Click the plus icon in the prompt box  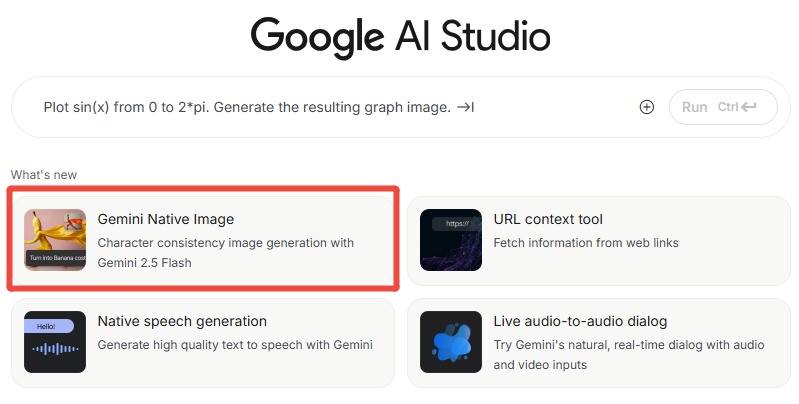click(x=646, y=107)
